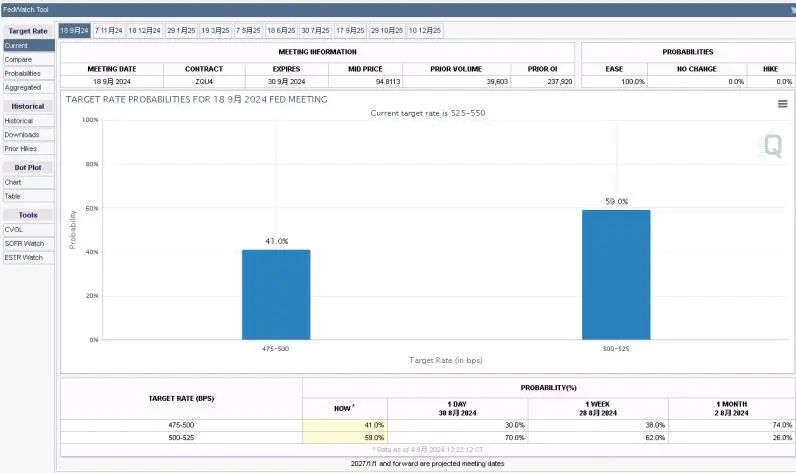This screenshot has height=473, width=796.
Task: Open the Dot Plot Chart item
Action: coord(28,182)
